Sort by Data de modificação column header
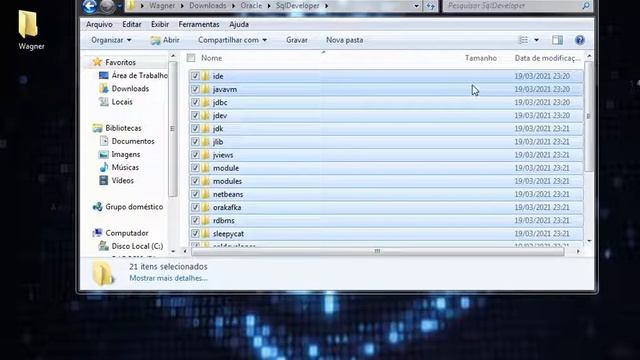Viewport: 640px width, 360px height. click(x=547, y=58)
